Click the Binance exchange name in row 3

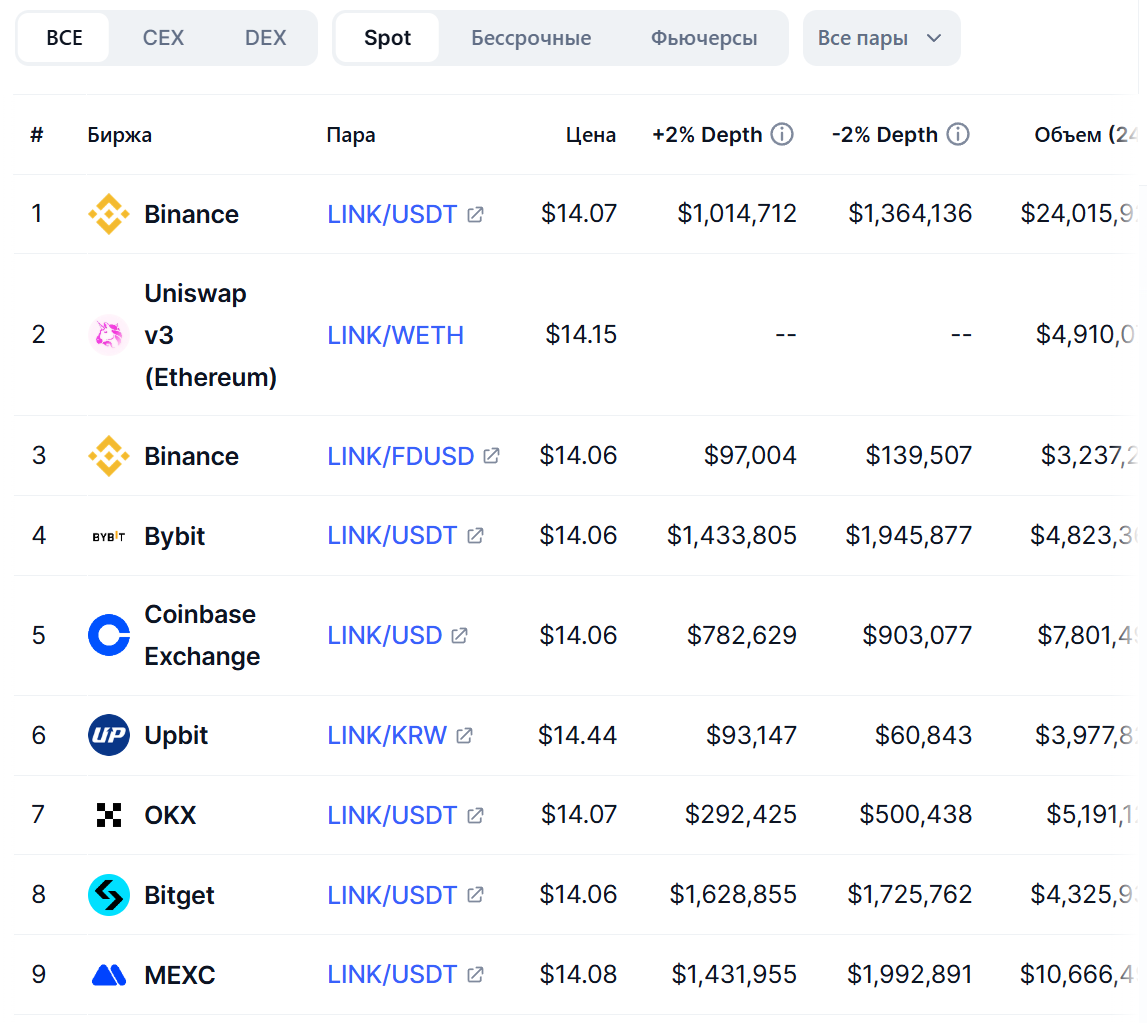pos(192,456)
